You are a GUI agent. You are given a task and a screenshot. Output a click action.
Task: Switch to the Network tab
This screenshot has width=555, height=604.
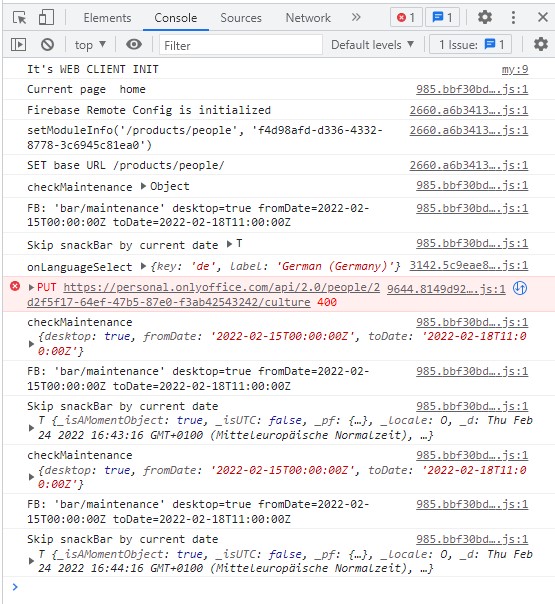coord(308,18)
